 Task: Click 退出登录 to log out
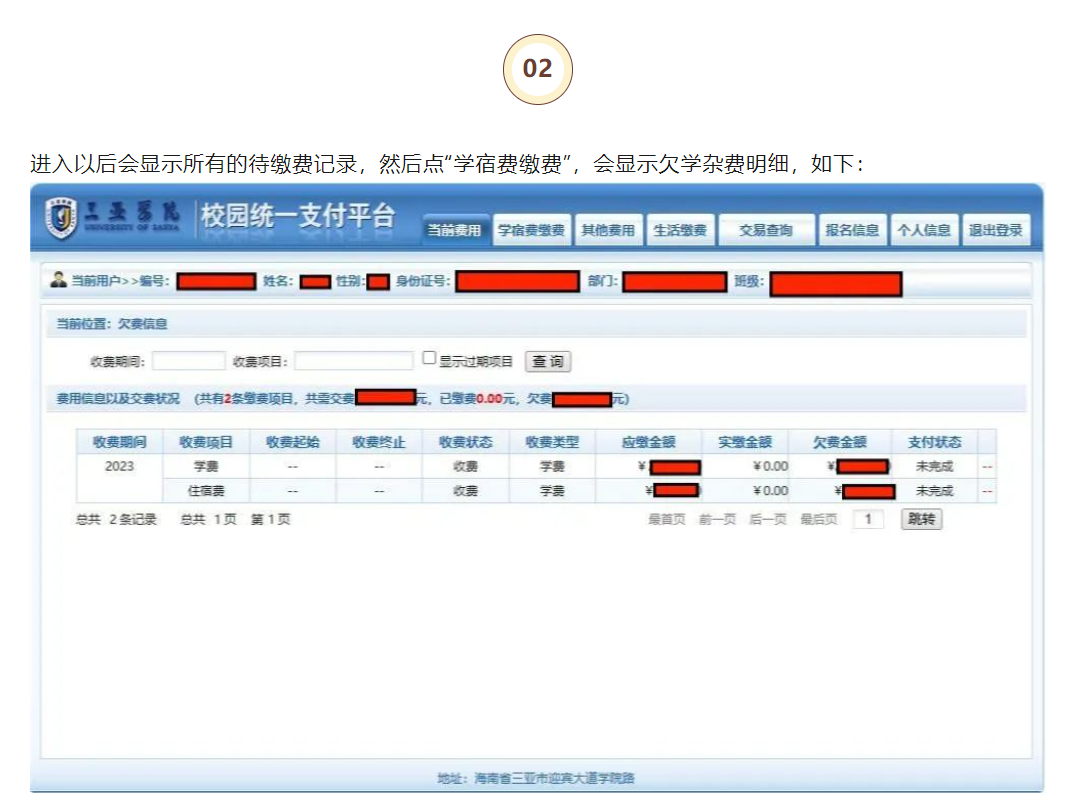(995, 230)
